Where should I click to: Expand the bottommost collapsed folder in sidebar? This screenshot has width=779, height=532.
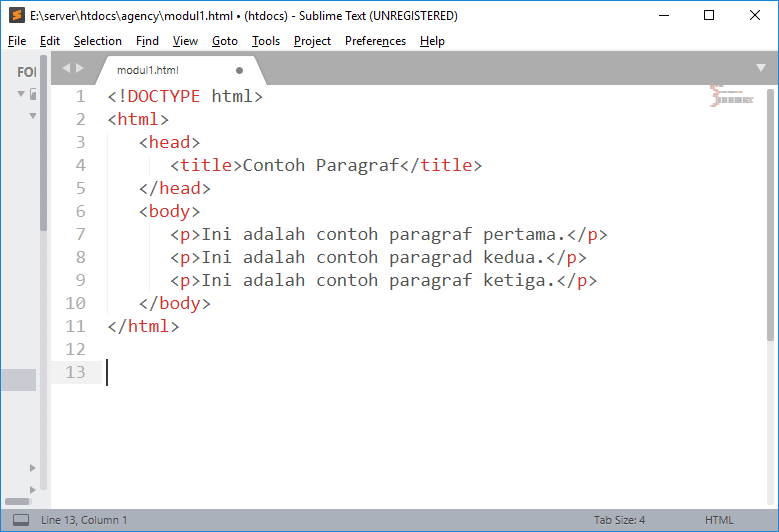point(32,490)
